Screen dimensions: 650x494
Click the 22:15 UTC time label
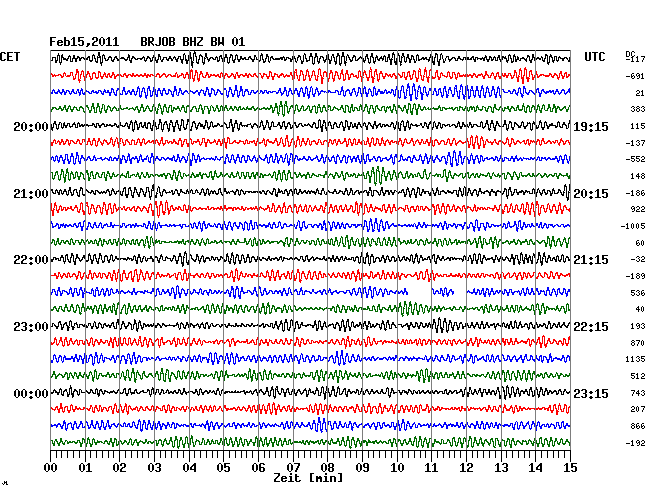591,327
